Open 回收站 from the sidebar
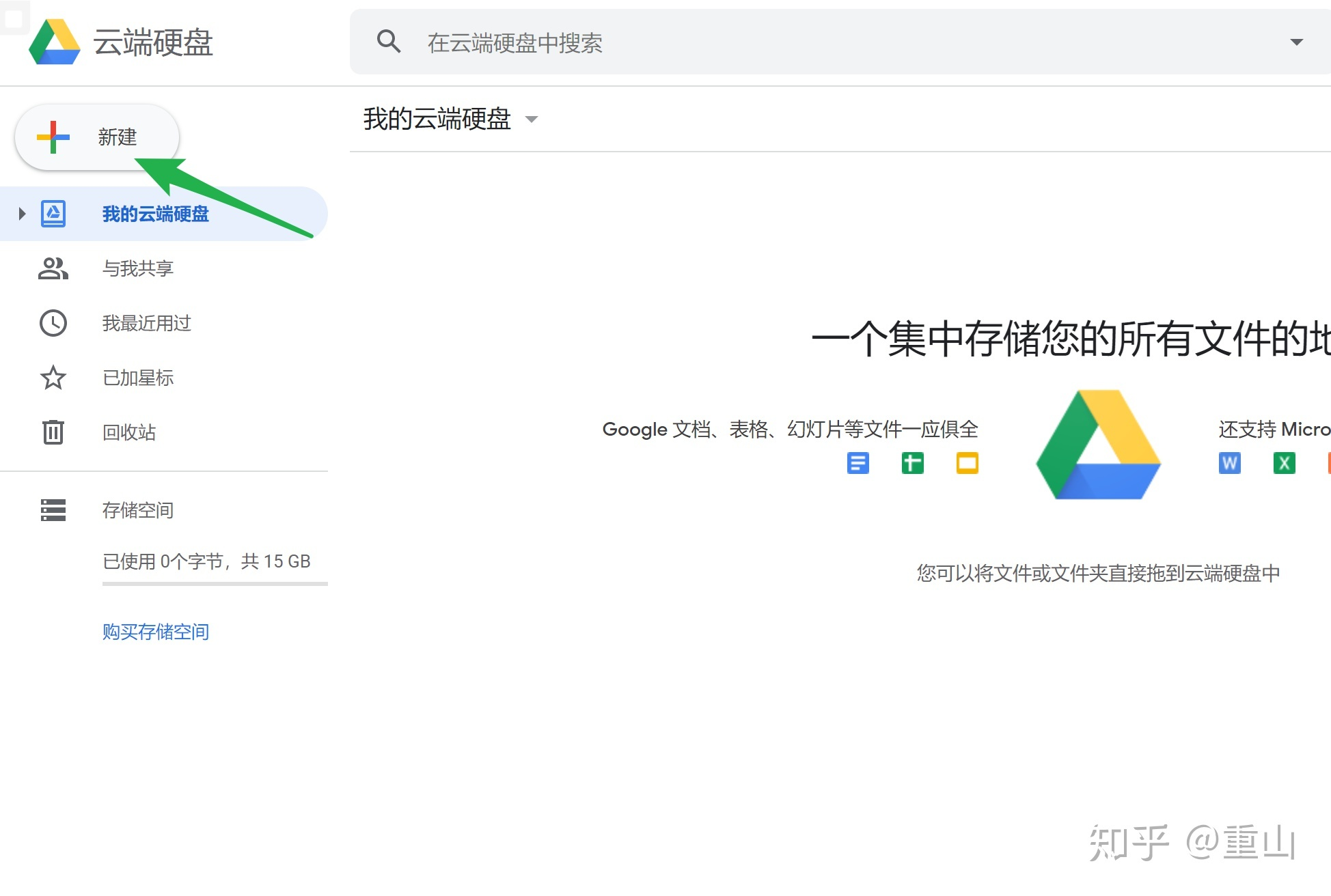The height and width of the screenshot is (896, 1331). (x=129, y=432)
